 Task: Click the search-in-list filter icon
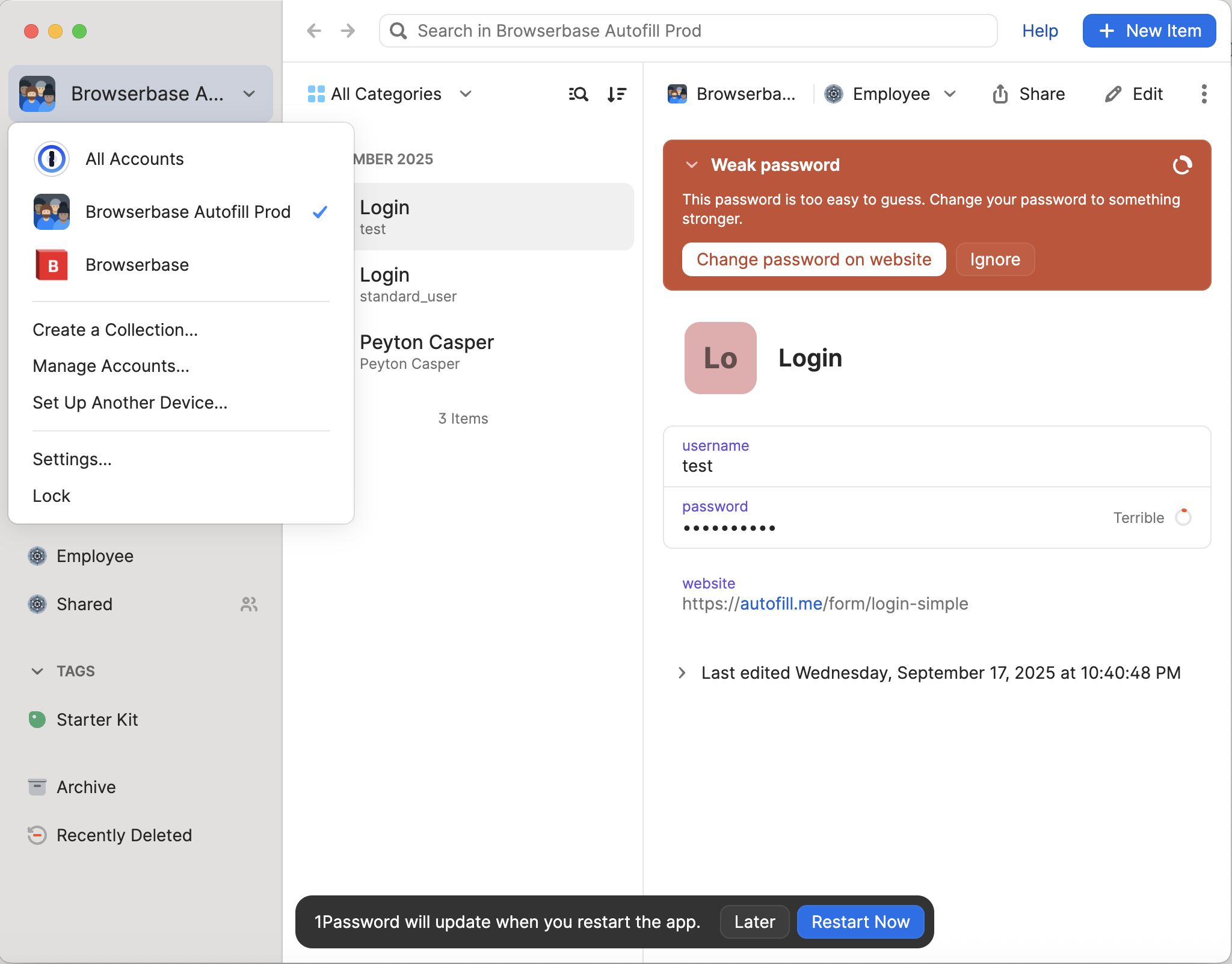(x=578, y=94)
